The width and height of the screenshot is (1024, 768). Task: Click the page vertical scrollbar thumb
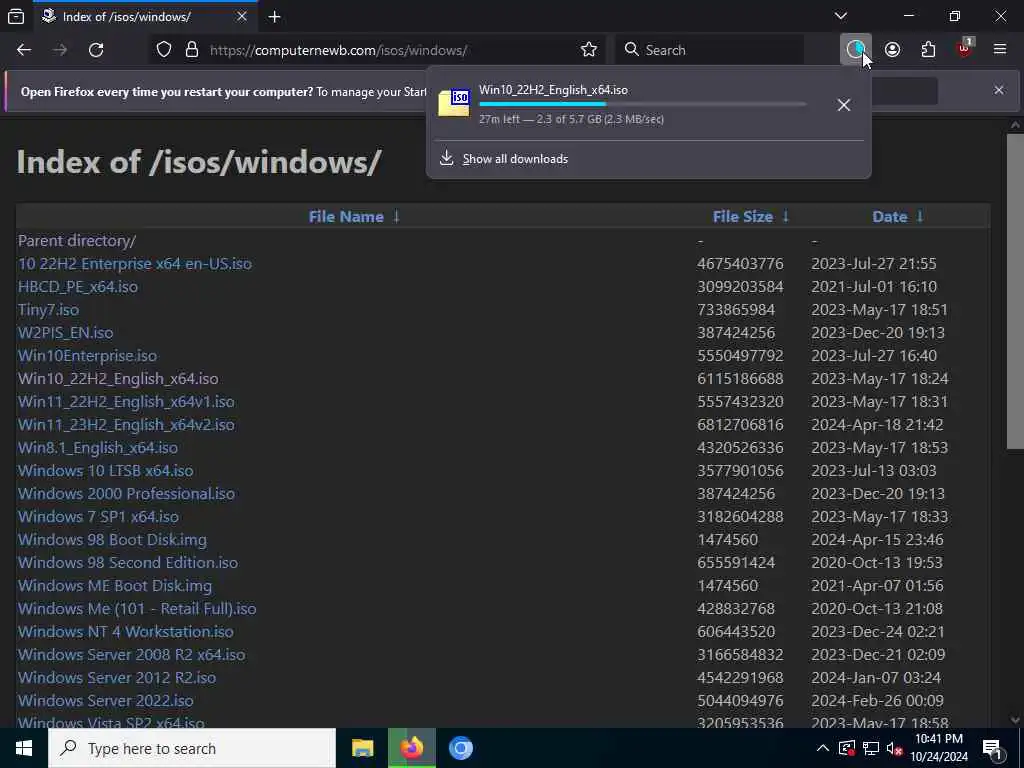pyautogui.click(x=1015, y=291)
